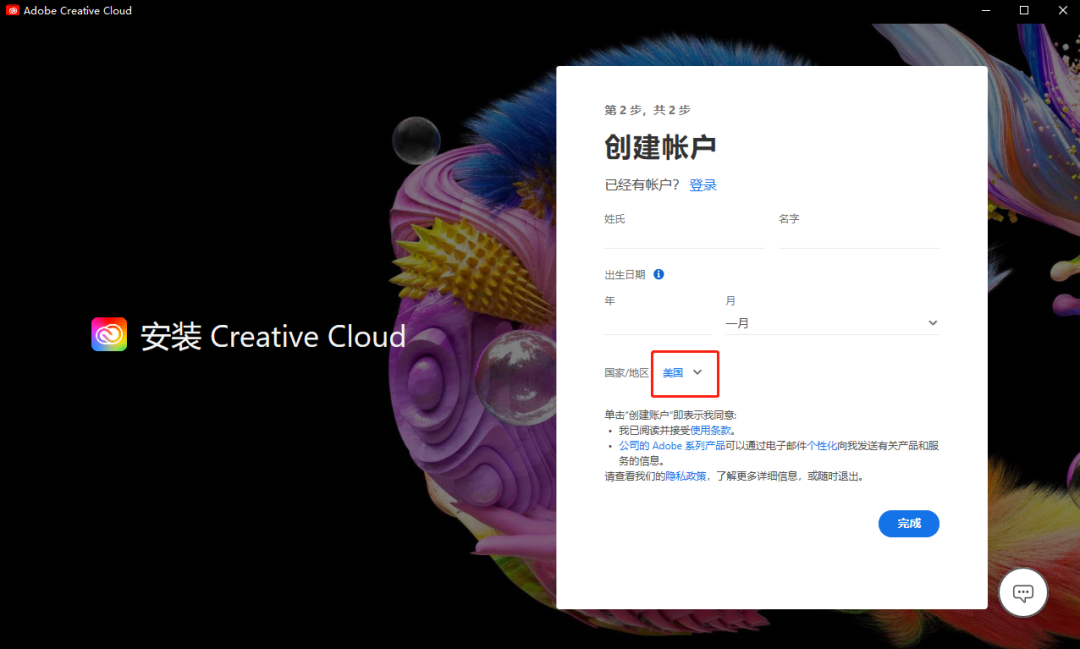
Task: Click the 国家/地区 label
Action: (626, 373)
